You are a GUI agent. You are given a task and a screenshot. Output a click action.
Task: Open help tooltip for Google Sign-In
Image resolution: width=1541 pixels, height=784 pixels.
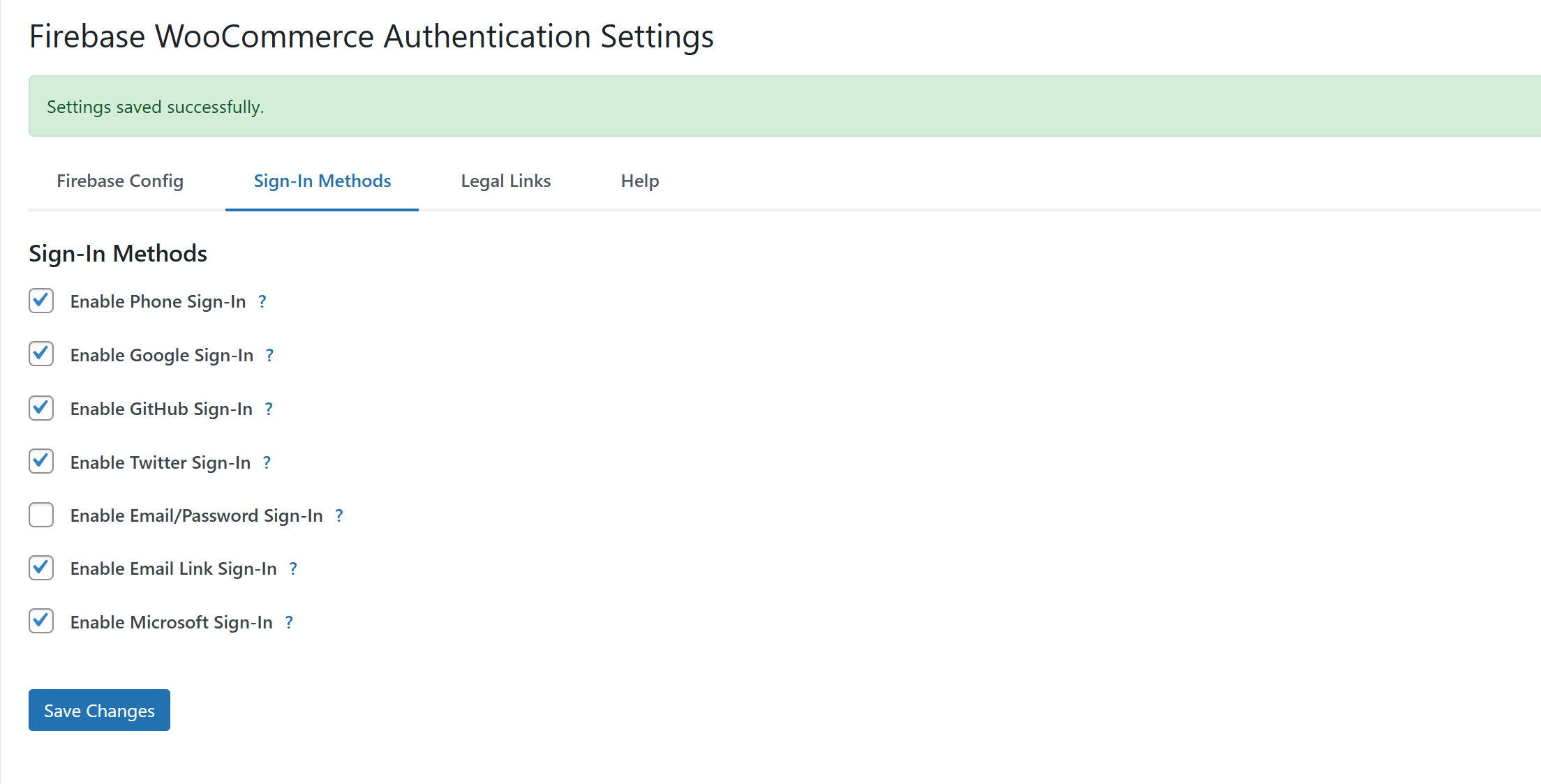(269, 355)
